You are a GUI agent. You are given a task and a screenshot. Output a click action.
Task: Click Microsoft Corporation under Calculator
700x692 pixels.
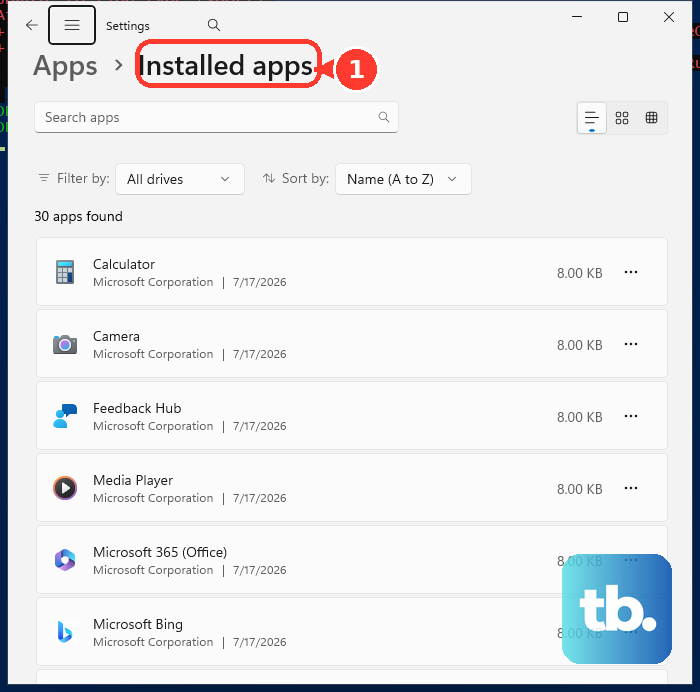(x=153, y=282)
